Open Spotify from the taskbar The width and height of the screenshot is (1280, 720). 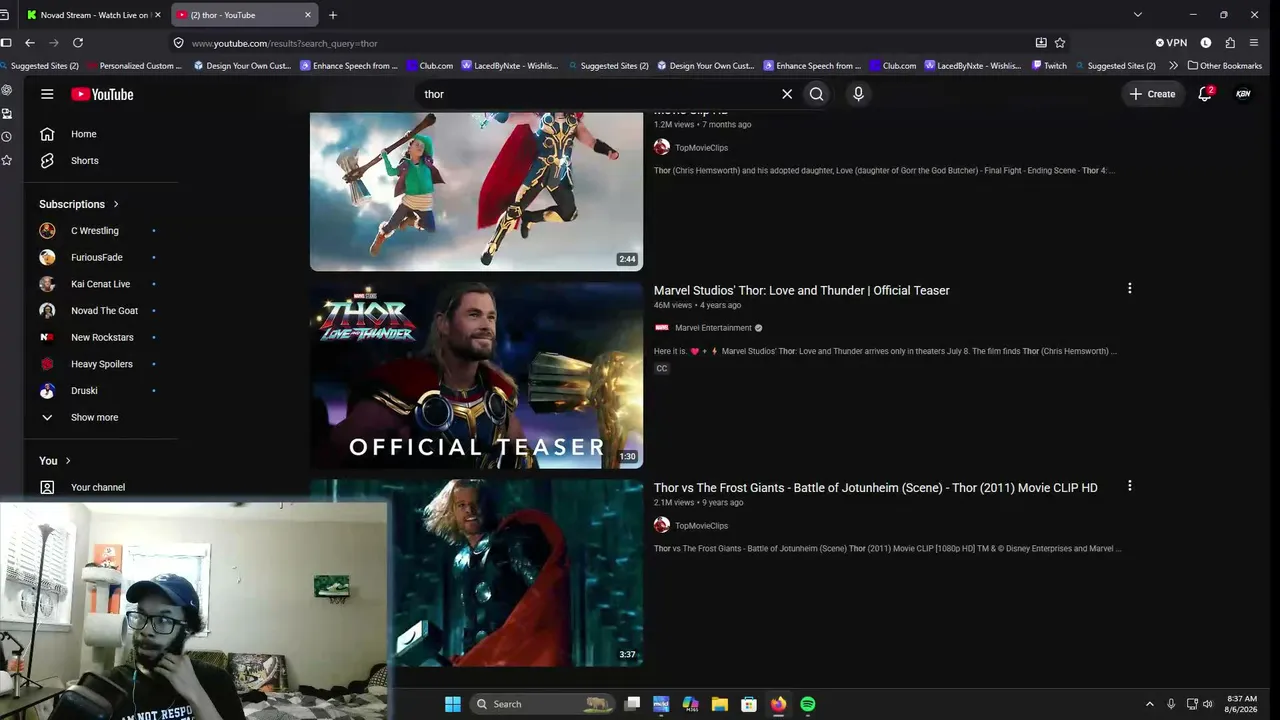coord(808,704)
